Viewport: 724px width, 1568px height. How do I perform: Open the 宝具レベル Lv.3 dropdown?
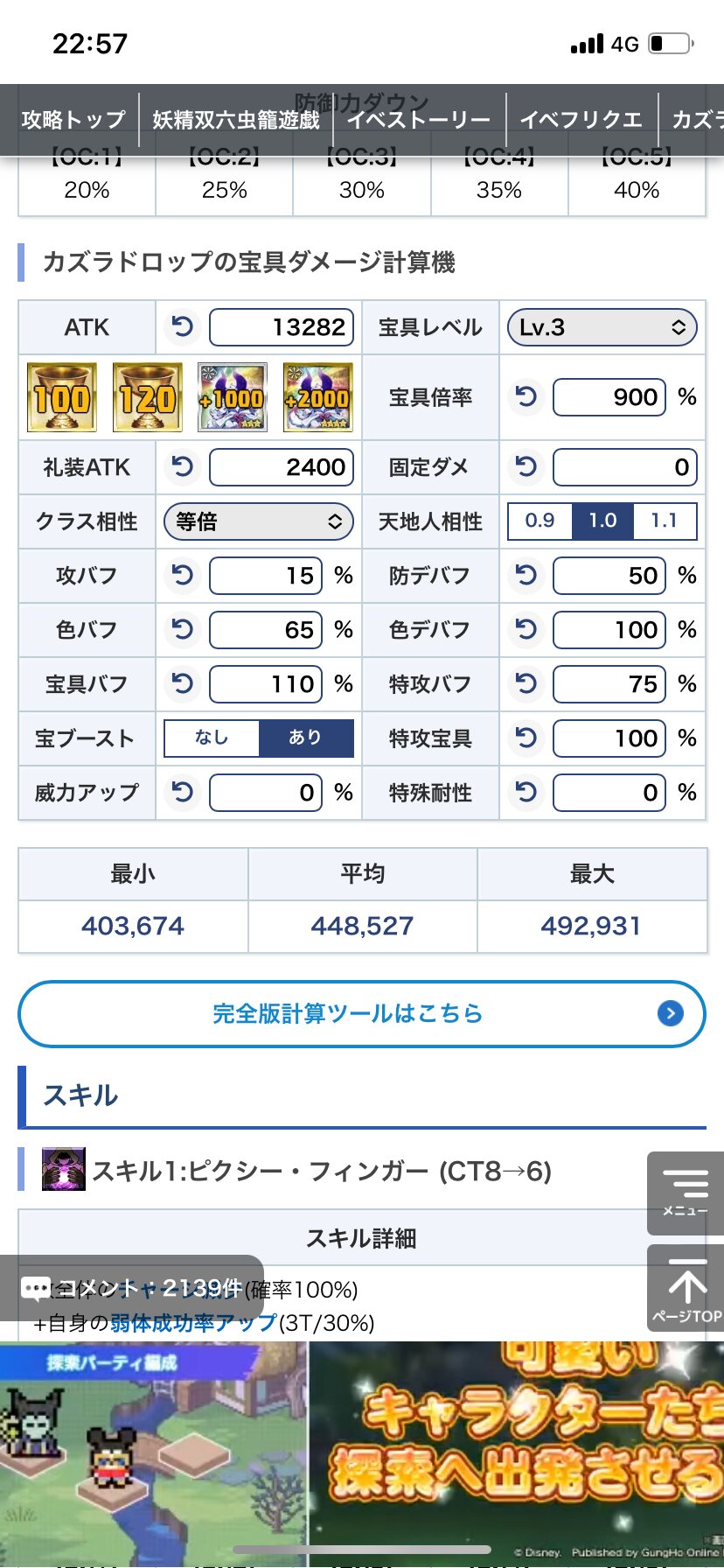(602, 327)
